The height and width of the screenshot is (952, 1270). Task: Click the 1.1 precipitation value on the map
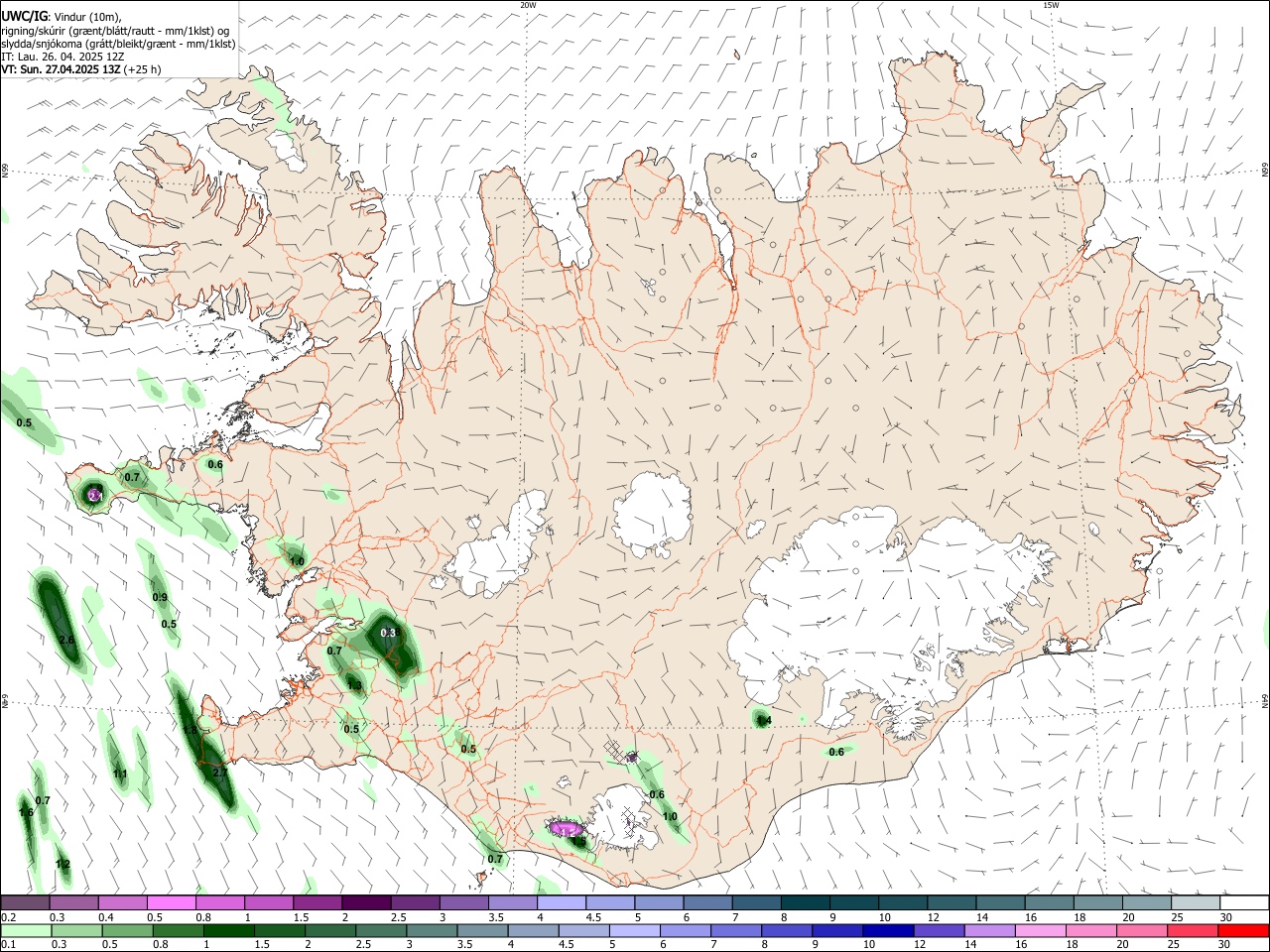coord(120,774)
